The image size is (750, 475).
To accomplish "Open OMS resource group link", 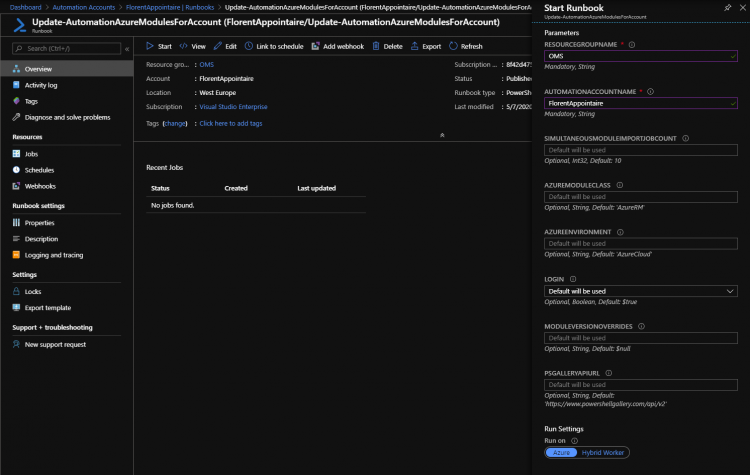I will point(207,65).
